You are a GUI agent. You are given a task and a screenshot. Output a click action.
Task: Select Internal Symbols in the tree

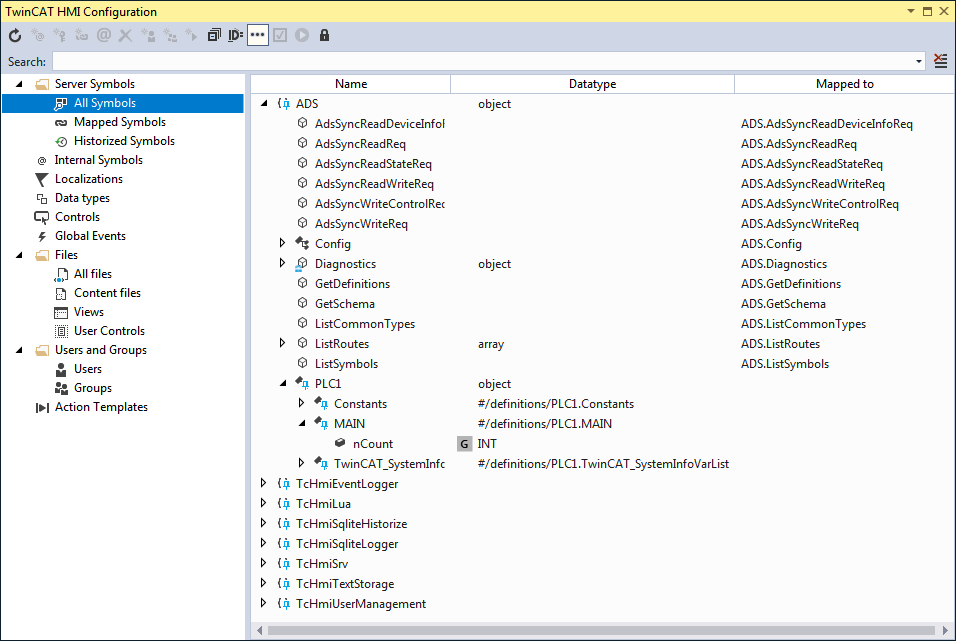coord(99,160)
